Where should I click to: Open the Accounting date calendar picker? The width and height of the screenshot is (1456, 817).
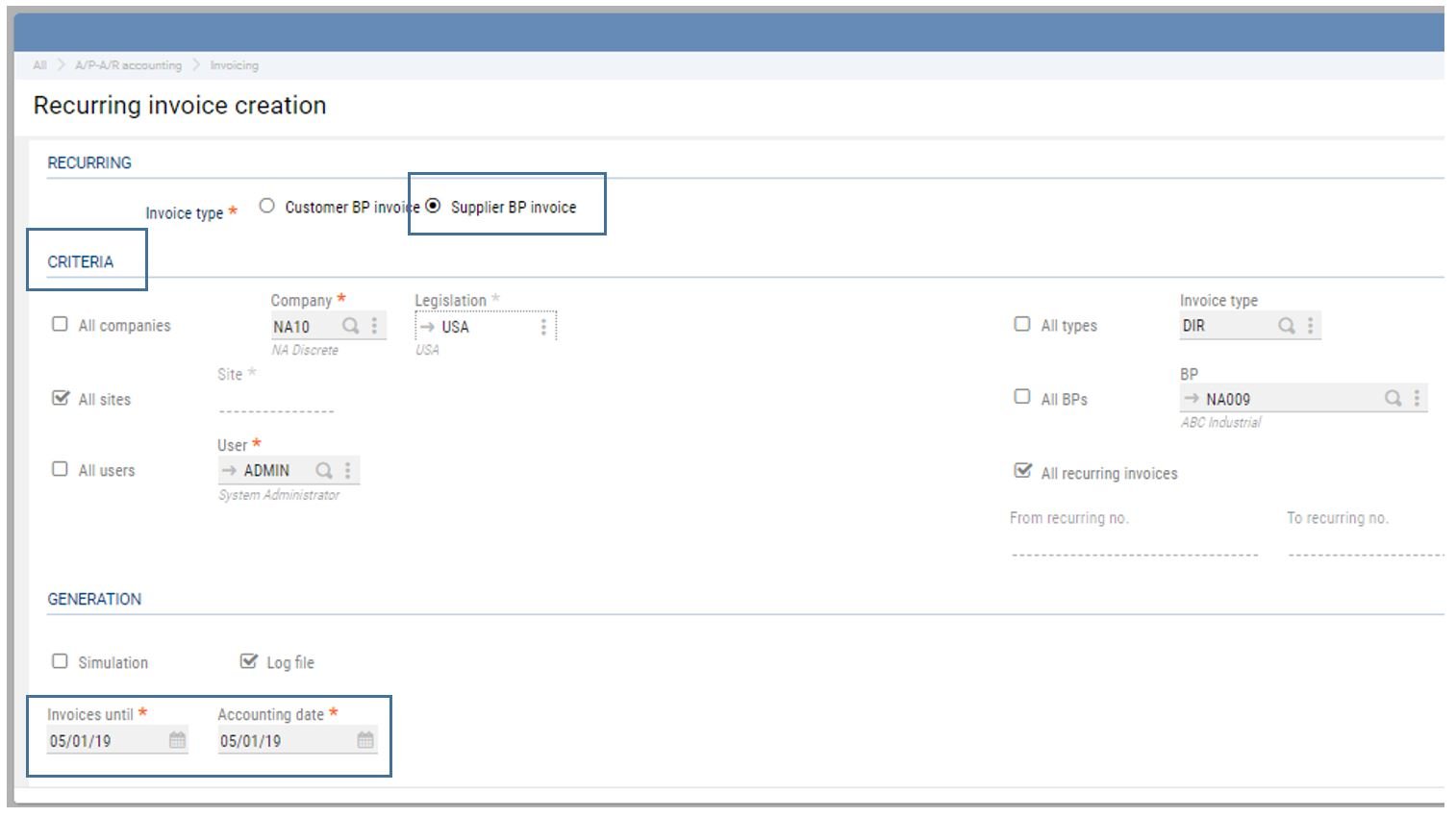[364, 740]
